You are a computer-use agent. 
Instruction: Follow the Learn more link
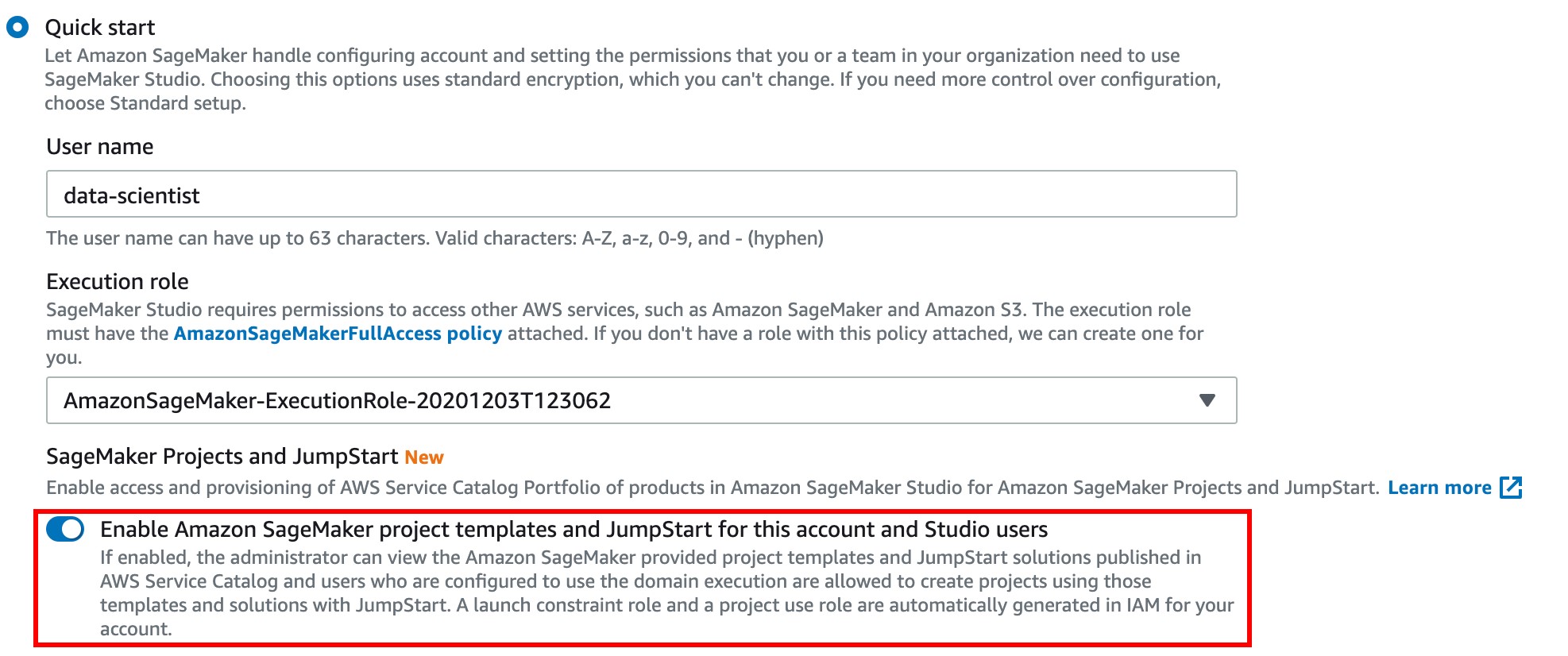(1439, 488)
